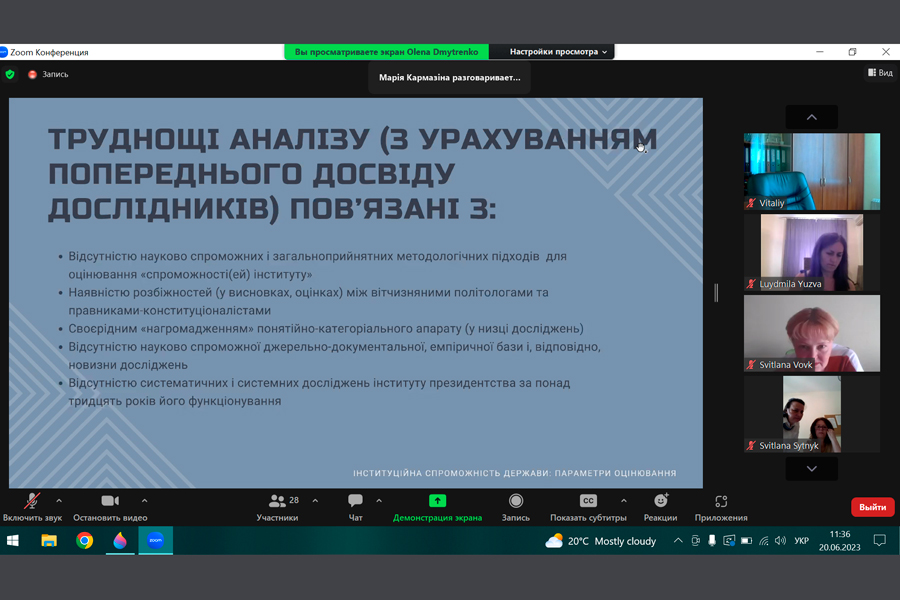Open network Wi-Fi tray icon
The height and width of the screenshot is (600, 900).
tap(763, 540)
